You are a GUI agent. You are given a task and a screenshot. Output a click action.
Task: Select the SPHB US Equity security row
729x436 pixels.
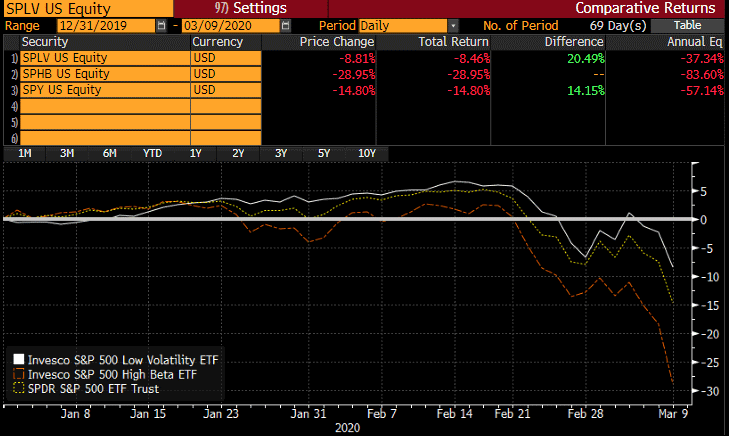pos(105,74)
